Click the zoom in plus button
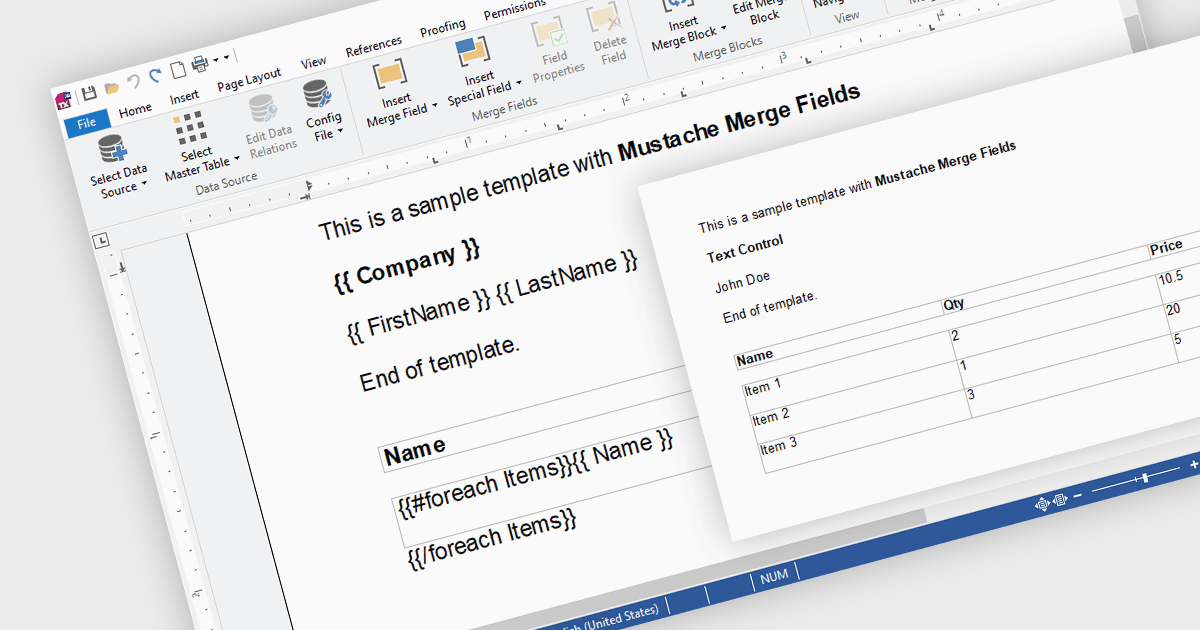 click(x=1193, y=465)
